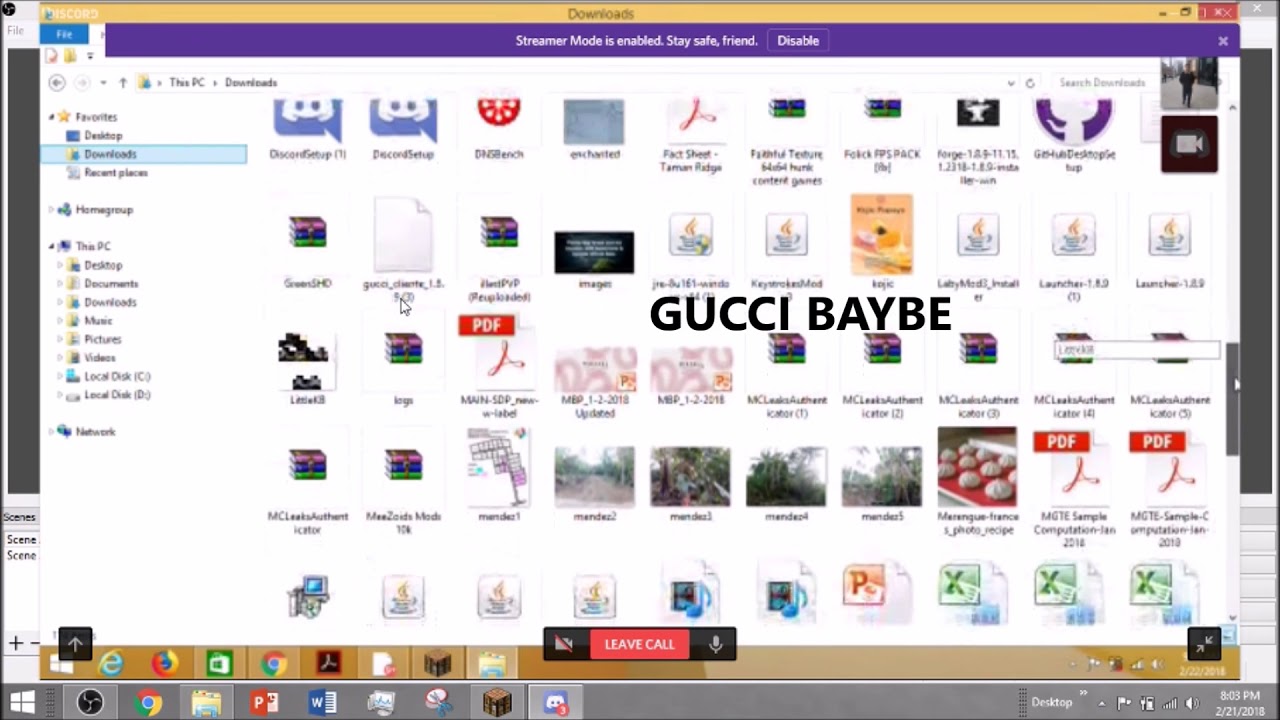1280x720 pixels.
Task: Mute the microphone in the call bar
Action: point(716,645)
